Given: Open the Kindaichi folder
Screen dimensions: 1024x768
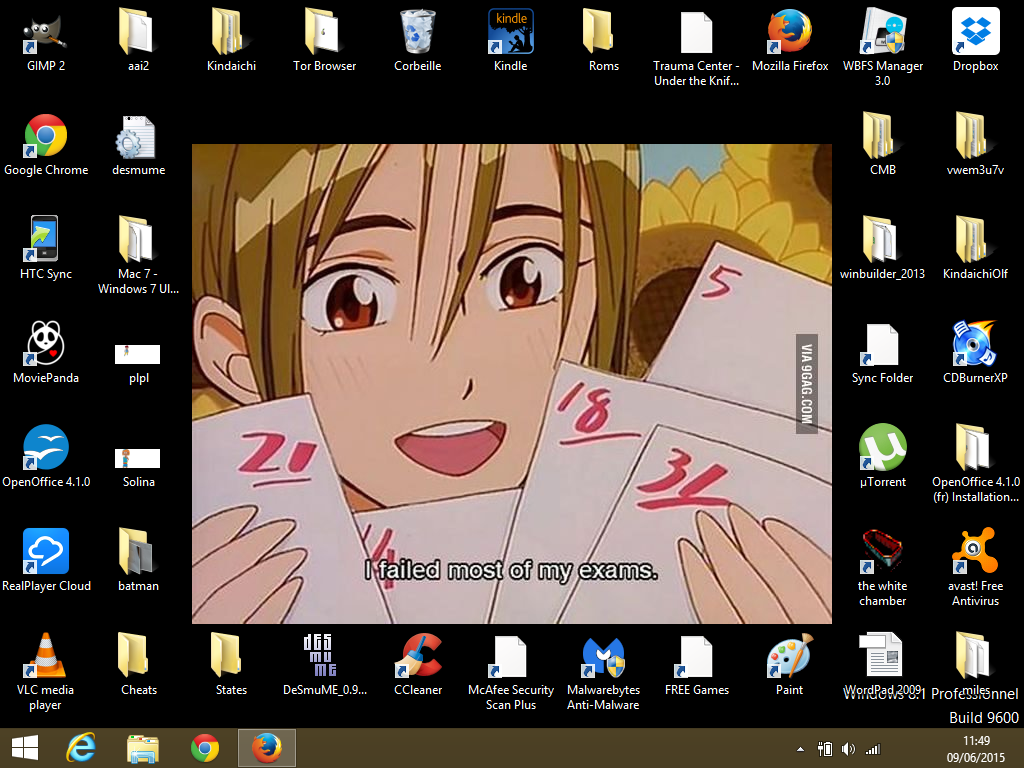Looking at the screenshot, I should (231, 33).
